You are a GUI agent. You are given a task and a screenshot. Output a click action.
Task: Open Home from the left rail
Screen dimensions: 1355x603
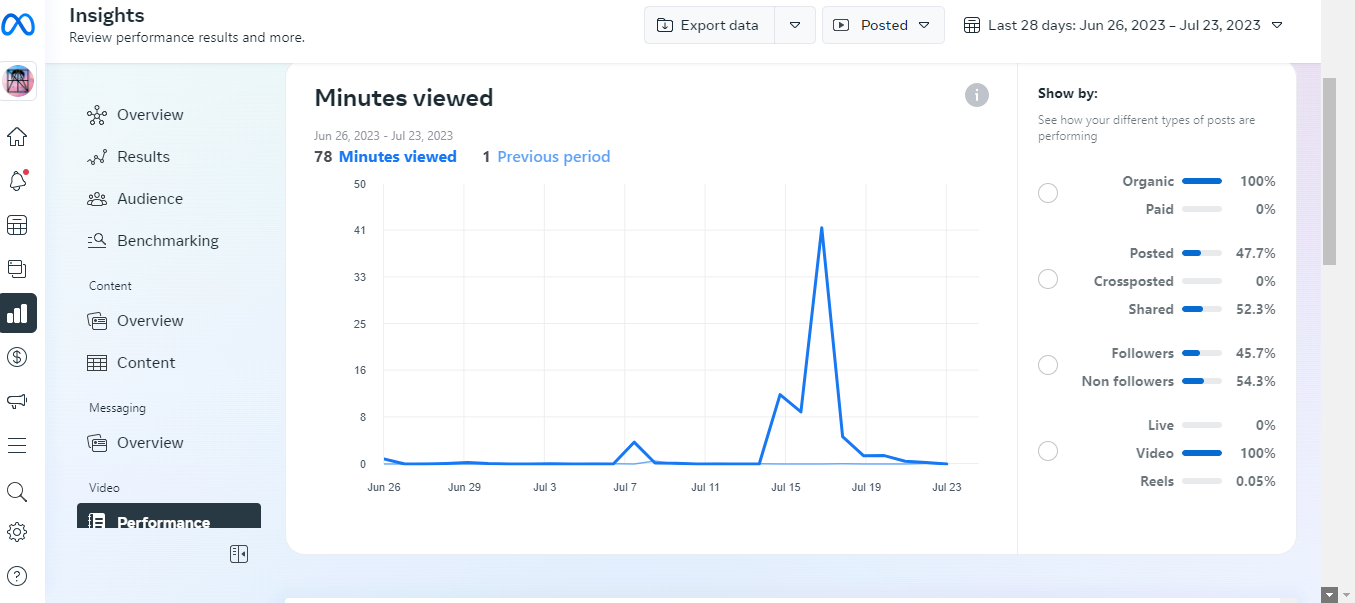click(17, 137)
